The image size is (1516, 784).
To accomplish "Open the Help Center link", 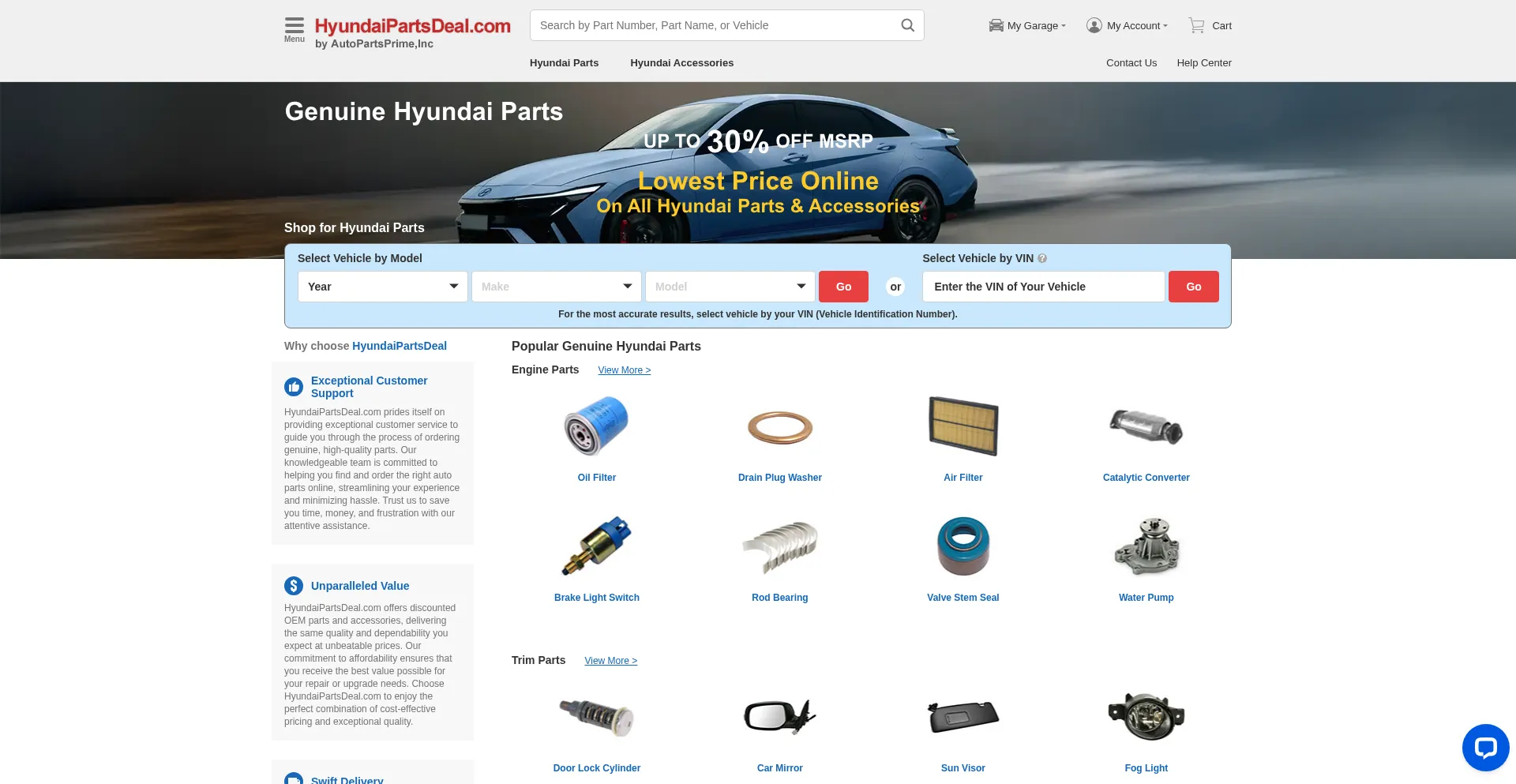I will [x=1204, y=62].
